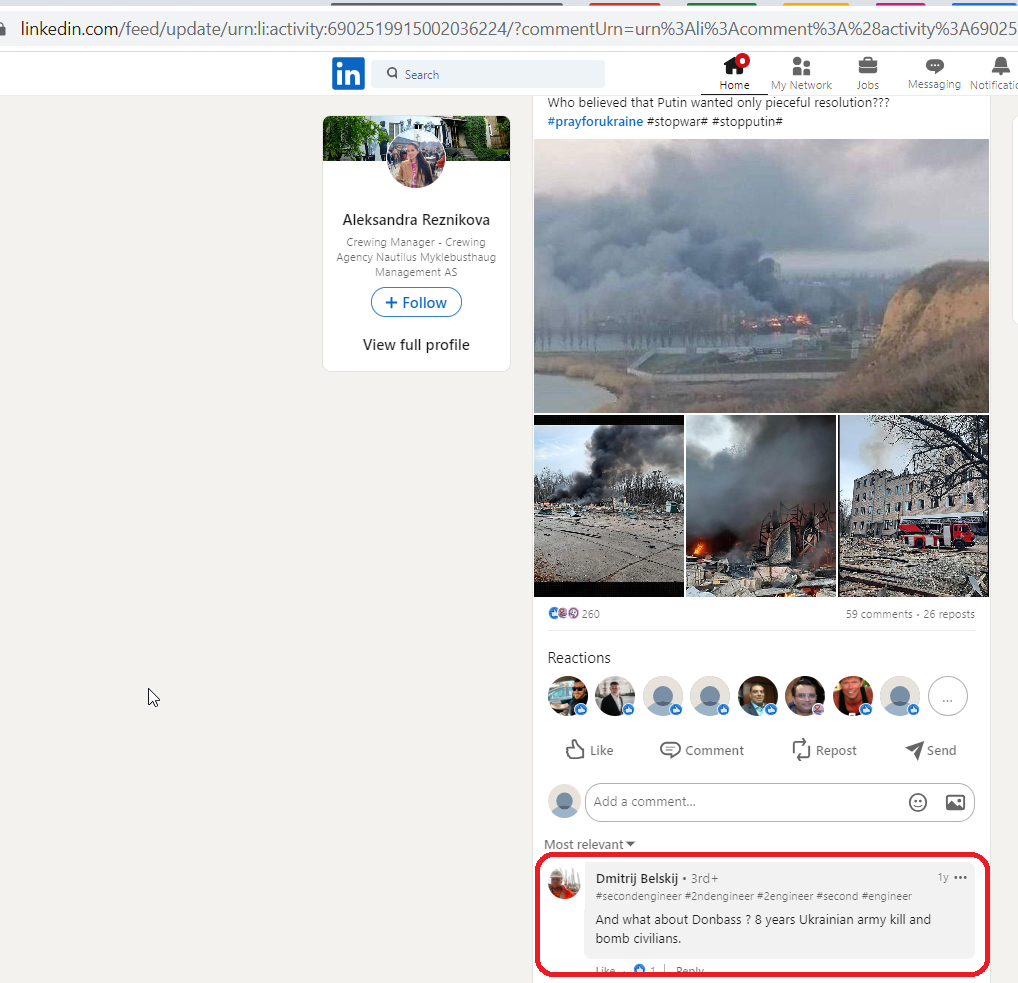1018x983 pixels.
Task: Open the 59 comments link
Action: click(x=878, y=614)
